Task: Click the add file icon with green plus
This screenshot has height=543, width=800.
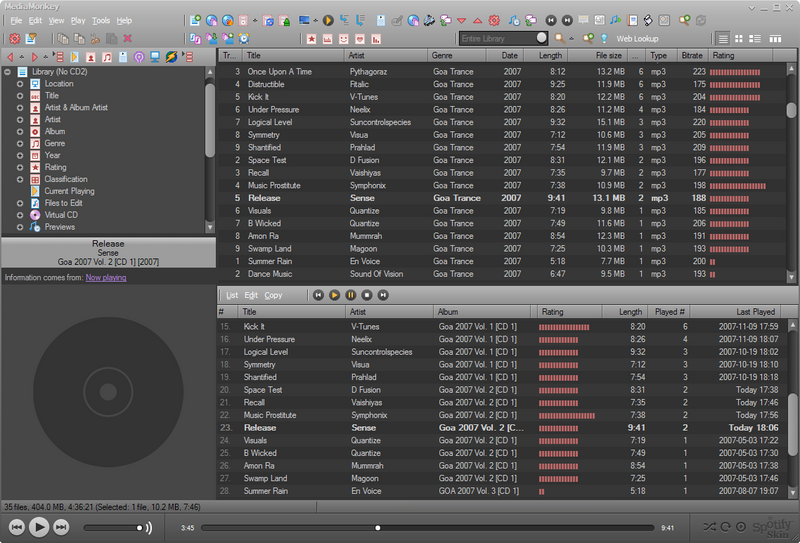Action: coord(195,20)
